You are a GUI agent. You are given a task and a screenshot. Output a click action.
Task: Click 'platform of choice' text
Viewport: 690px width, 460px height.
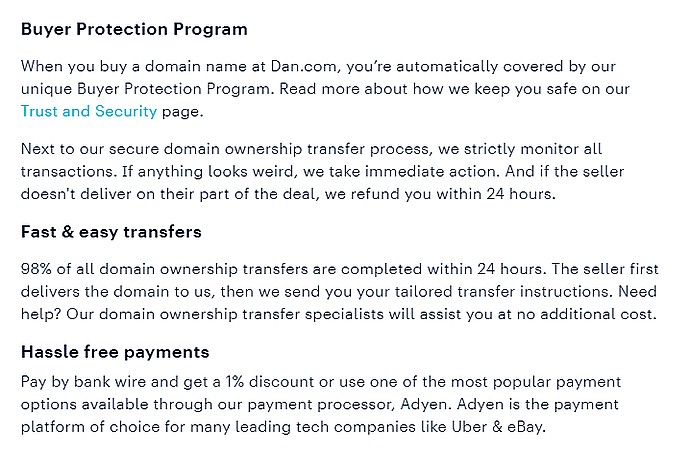[90, 427]
